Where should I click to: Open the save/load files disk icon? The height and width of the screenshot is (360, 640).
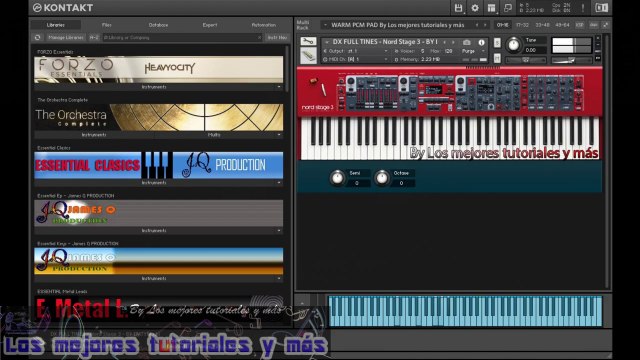tap(458, 8)
